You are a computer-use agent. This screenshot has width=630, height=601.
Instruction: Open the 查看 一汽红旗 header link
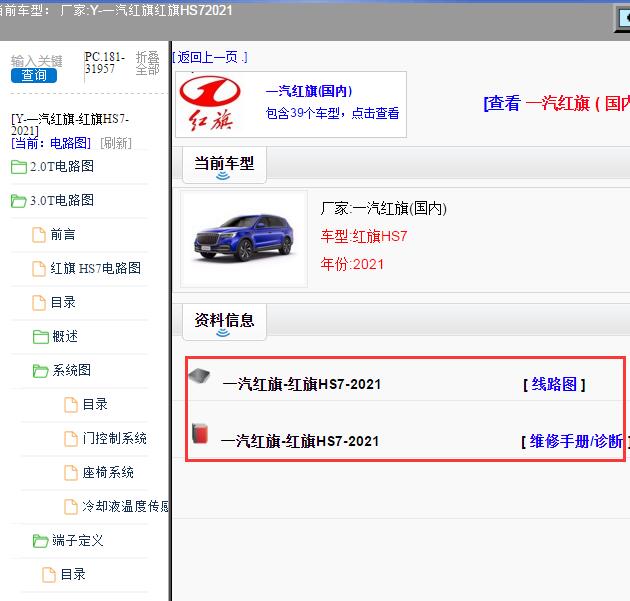[556, 103]
